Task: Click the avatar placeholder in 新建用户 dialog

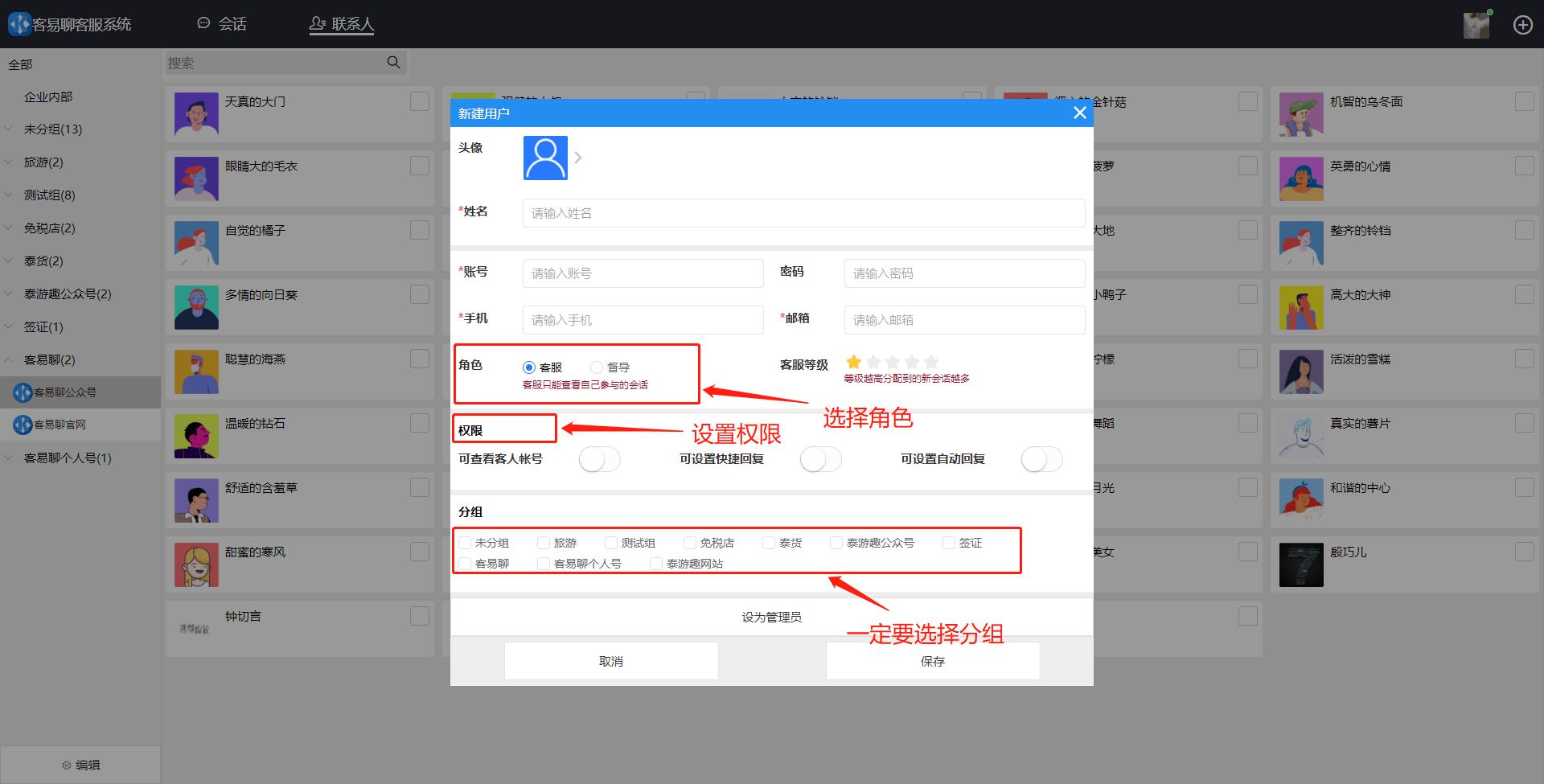Action: point(545,158)
